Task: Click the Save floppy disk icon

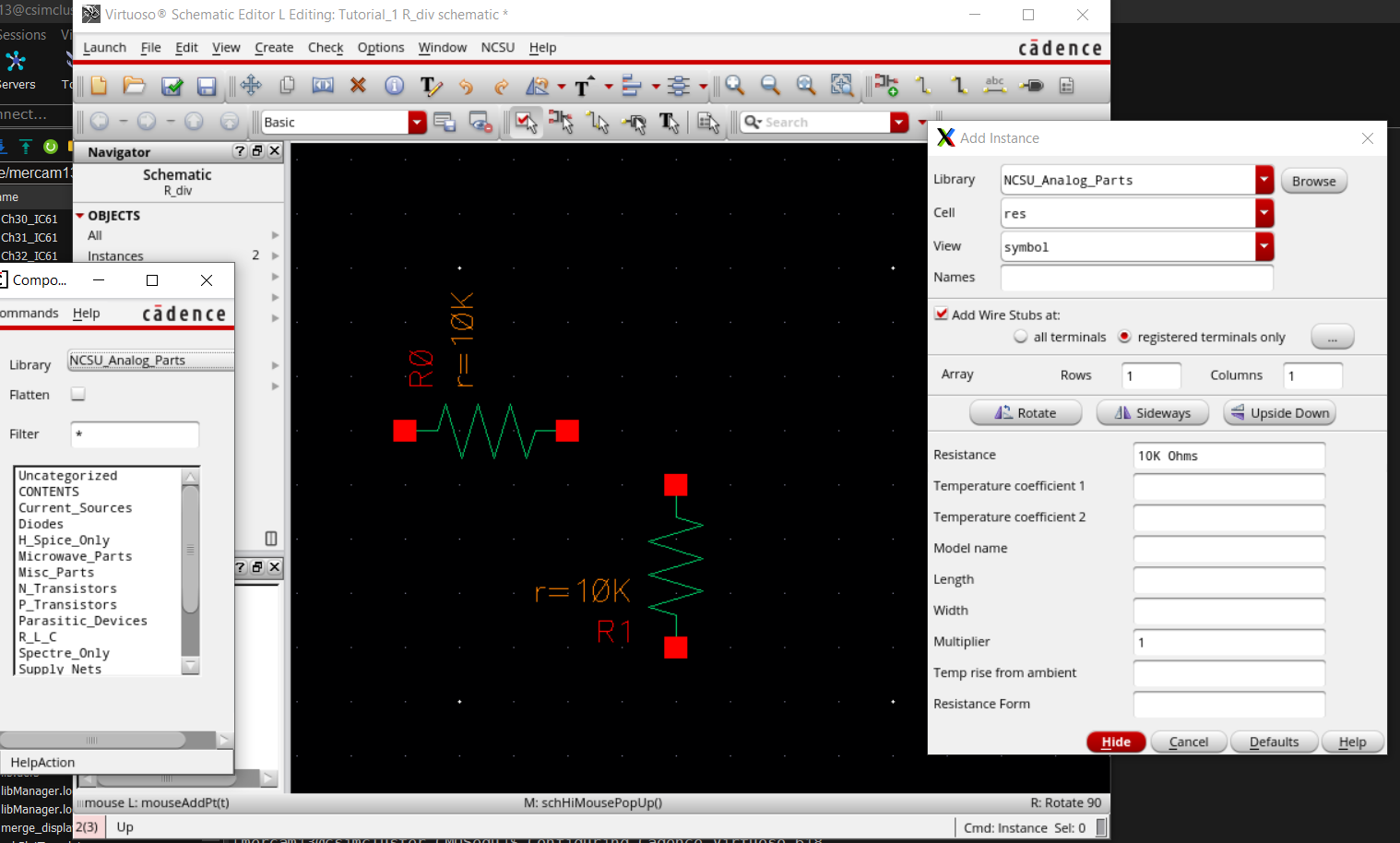Action: (x=207, y=86)
